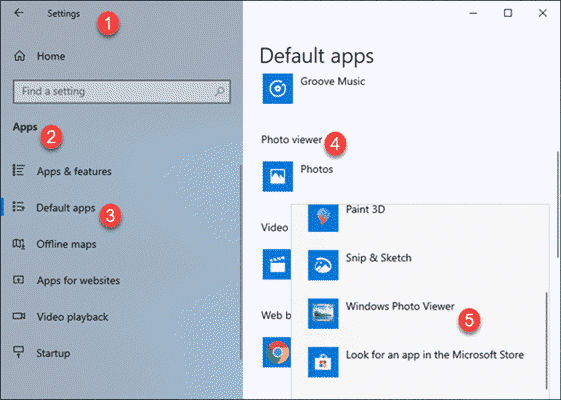Click the Startup icon in sidebar

19,352
